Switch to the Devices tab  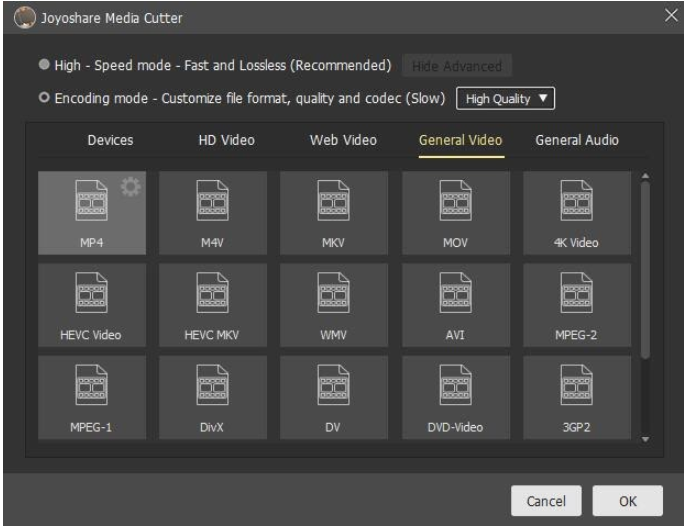[111, 140]
